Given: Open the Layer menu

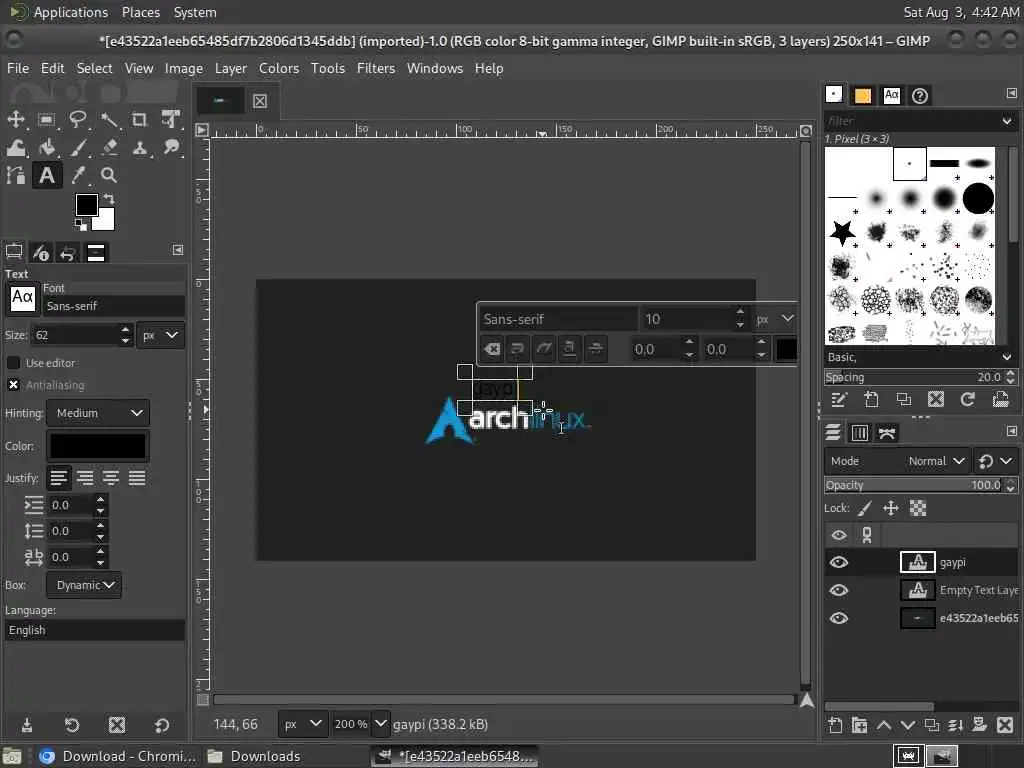Looking at the screenshot, I should tap(231, 68).
